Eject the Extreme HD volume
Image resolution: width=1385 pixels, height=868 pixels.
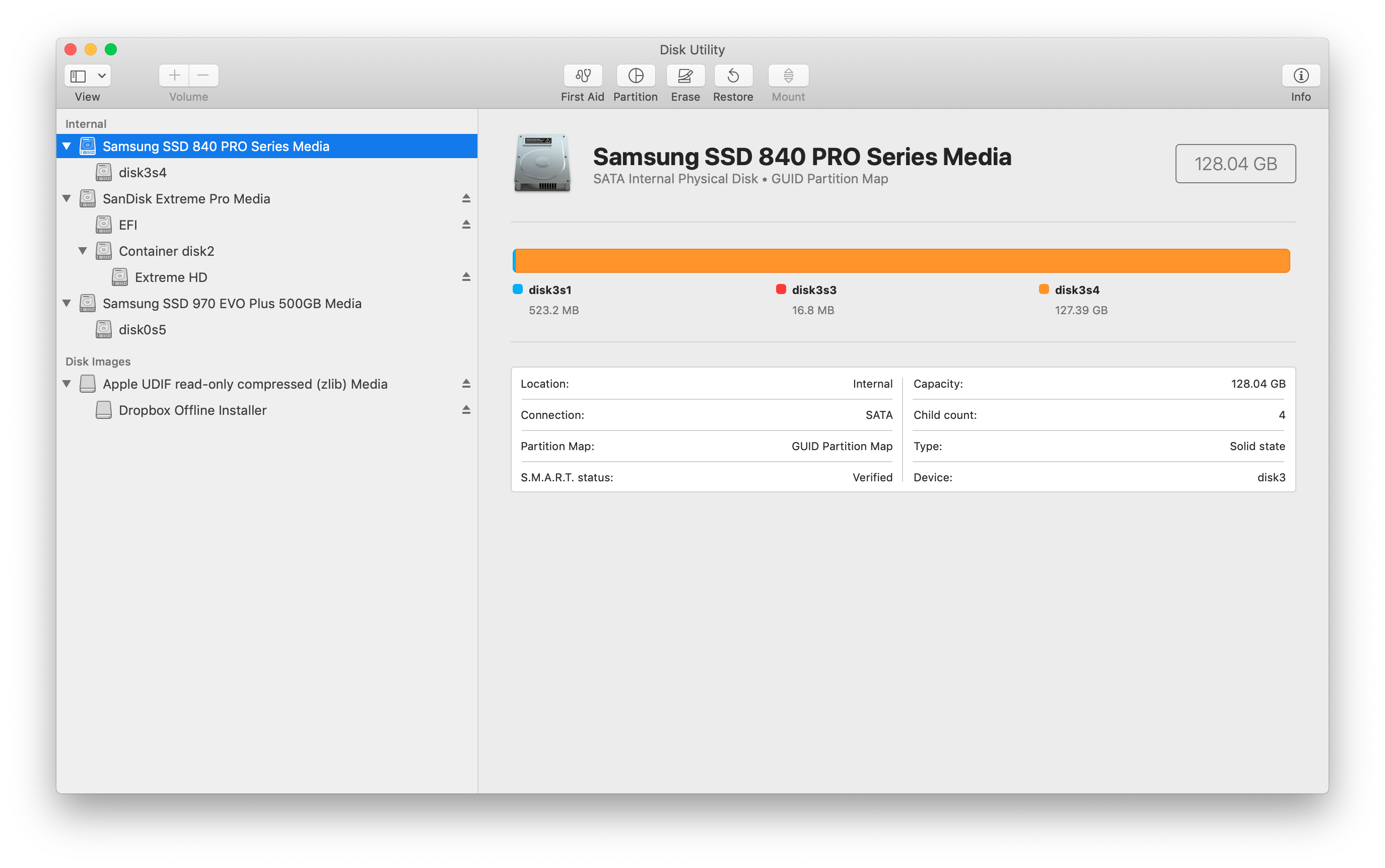tap(466, 277)
